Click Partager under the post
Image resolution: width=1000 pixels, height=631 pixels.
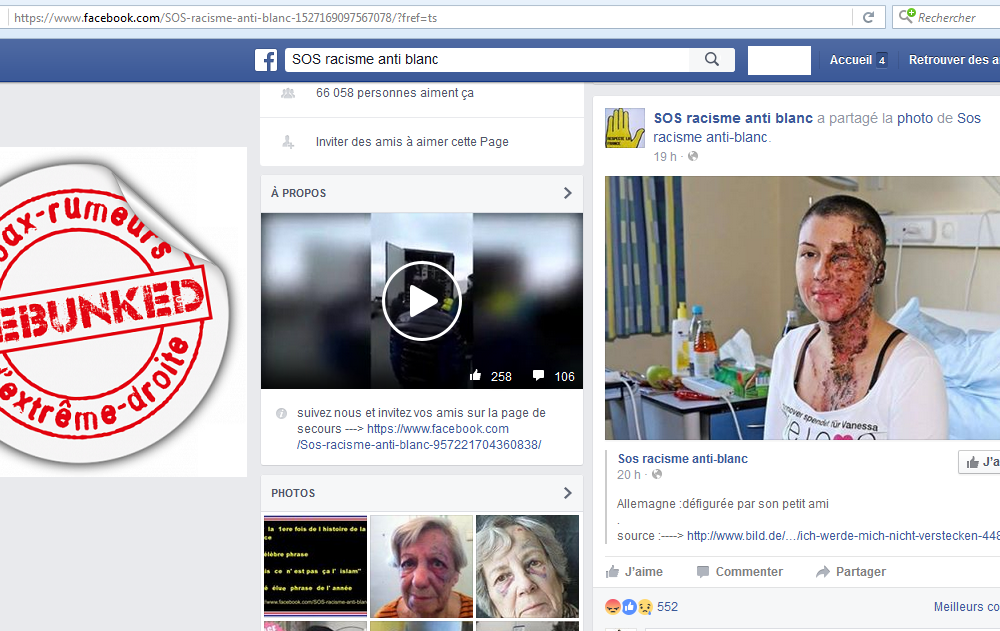tap(851, 572)
